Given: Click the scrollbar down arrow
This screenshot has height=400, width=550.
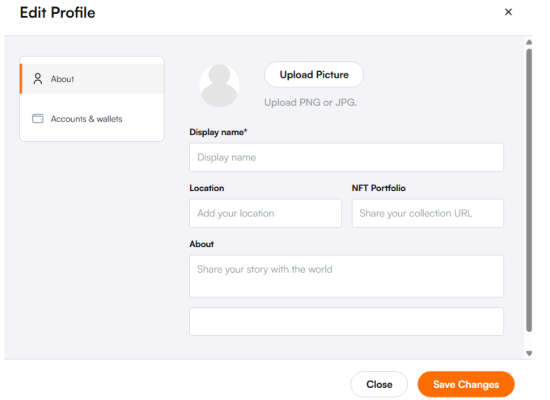Looking at the screenshot, I should (x=529, y=353).
